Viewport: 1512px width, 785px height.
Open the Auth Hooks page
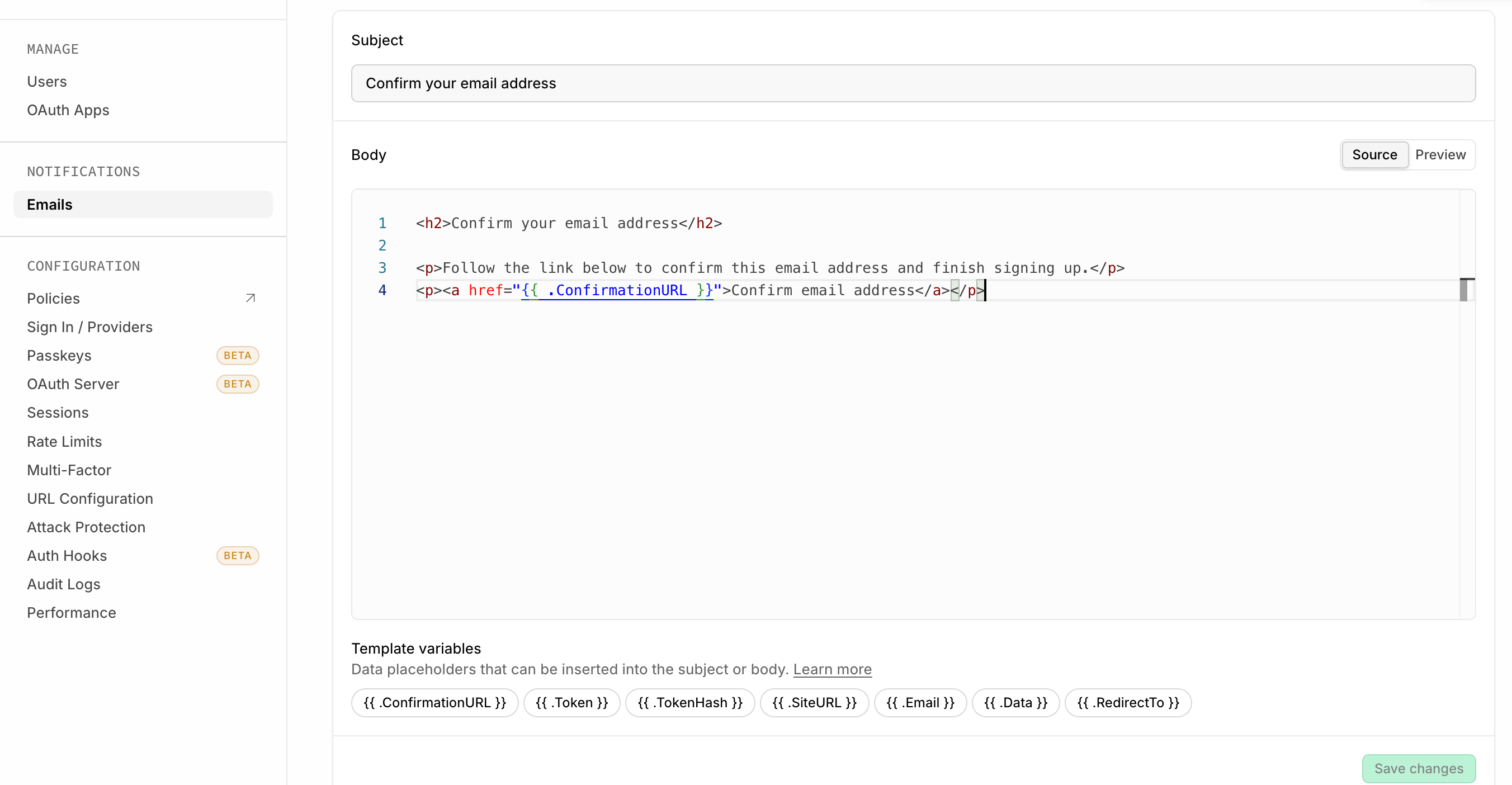(67, 556)
